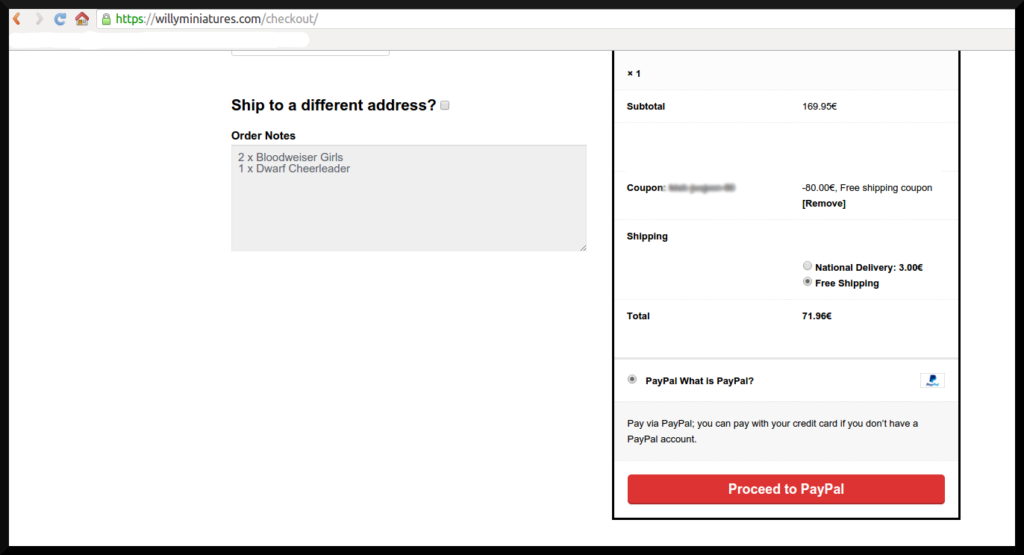The width and height of the screenshot is (1024, 555).
Task: Click the partially visible field above shipping heading
Action: [310, 50]
